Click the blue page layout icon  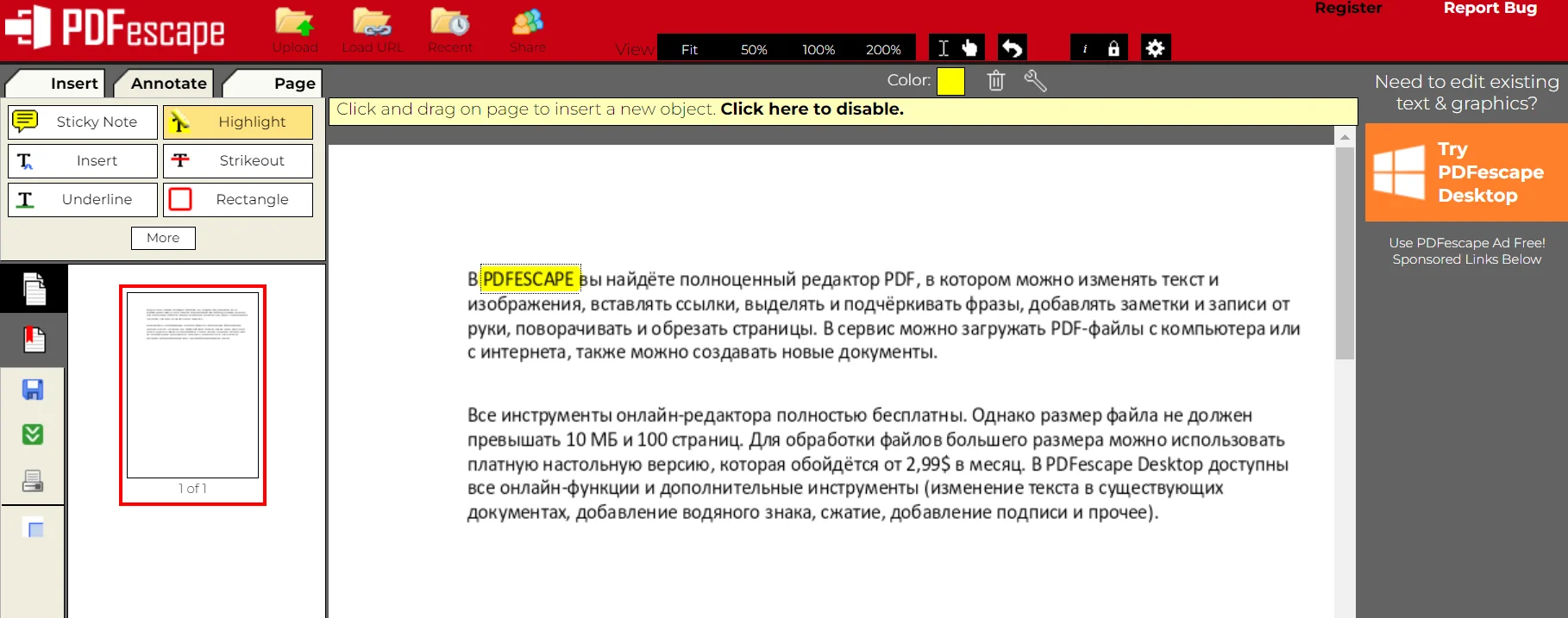point(34,528)
